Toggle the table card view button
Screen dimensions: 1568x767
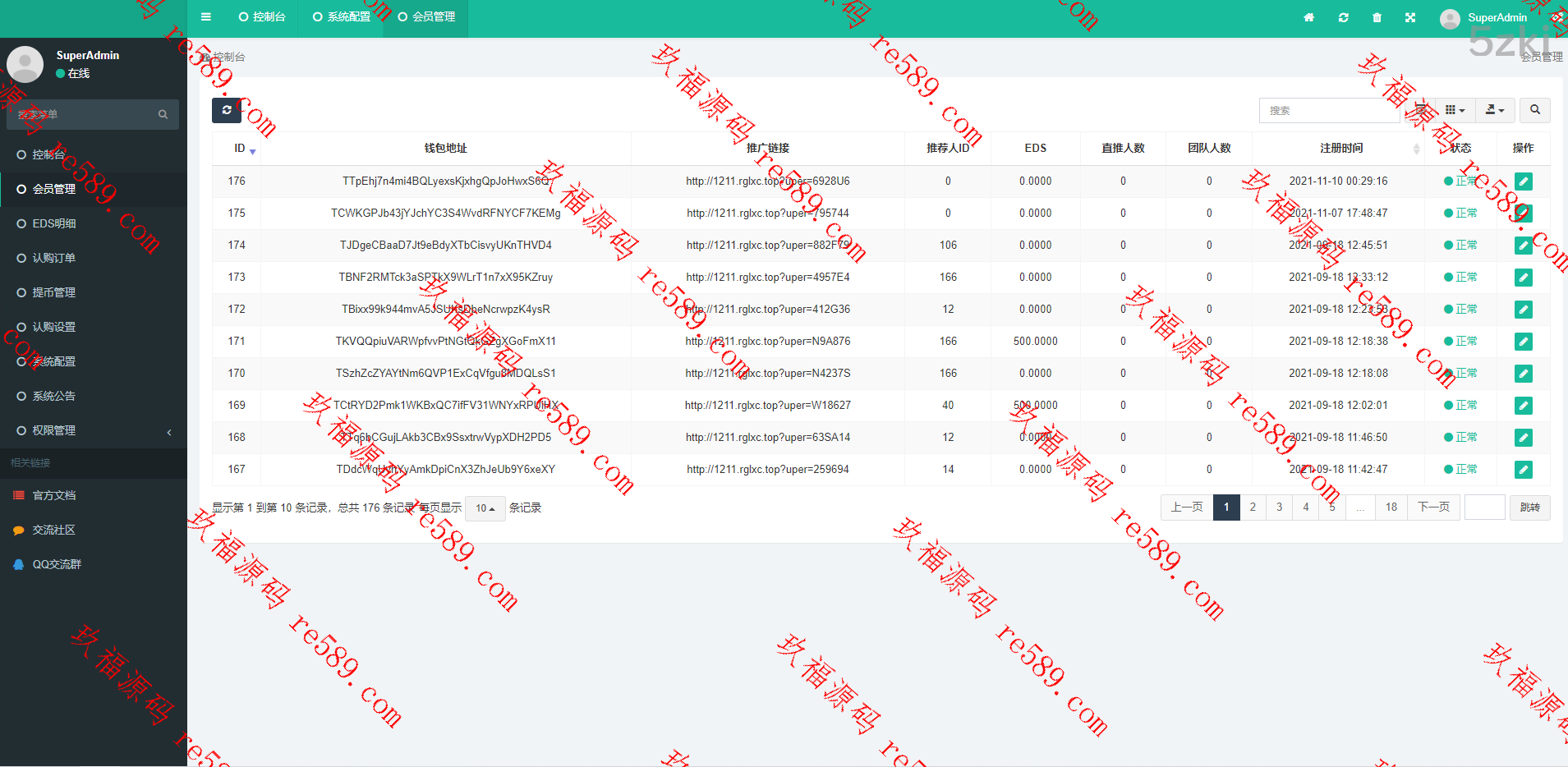(x=1420, y=110)
